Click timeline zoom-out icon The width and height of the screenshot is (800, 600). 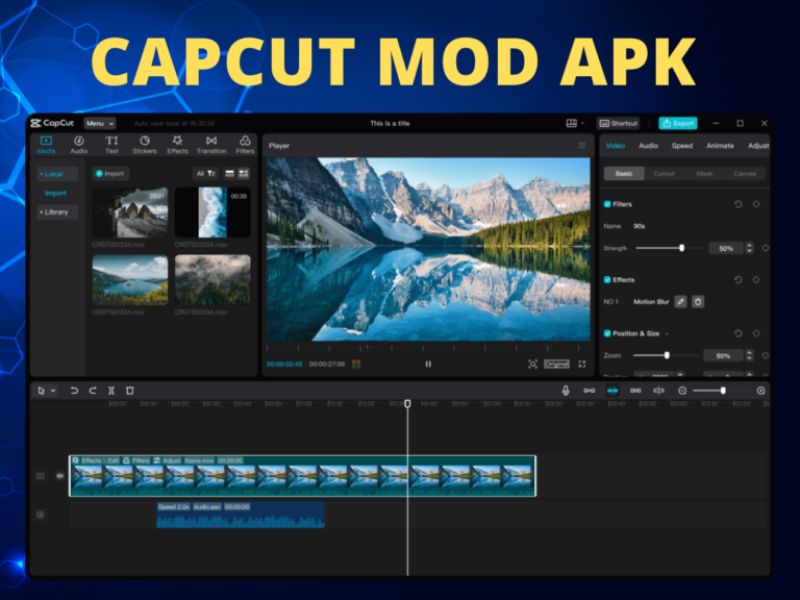click(682, 391)
